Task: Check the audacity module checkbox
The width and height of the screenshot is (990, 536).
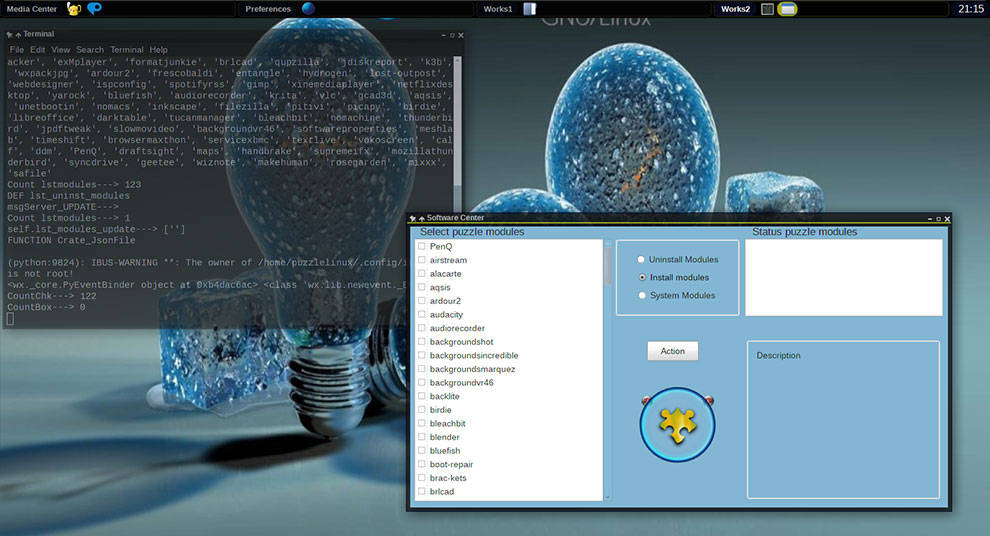Action: pos(422,314)
